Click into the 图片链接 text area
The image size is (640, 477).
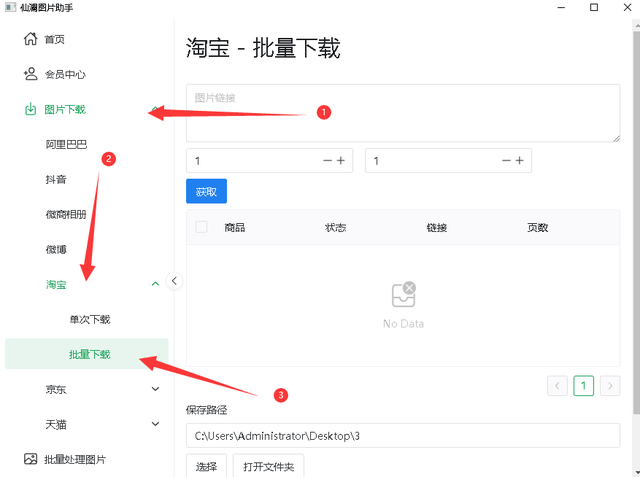tap(403, 113)
